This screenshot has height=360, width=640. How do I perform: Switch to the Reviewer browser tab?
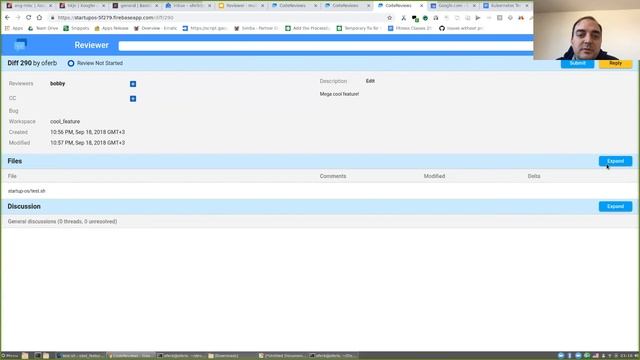(x=241, y=6)
